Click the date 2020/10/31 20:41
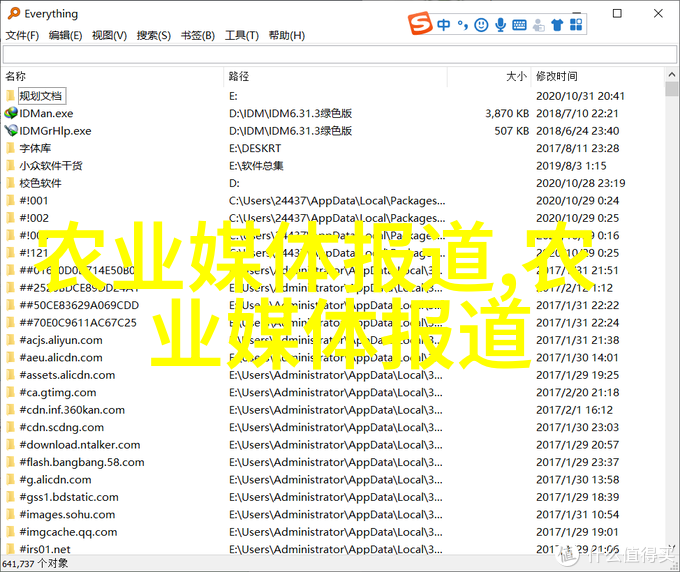Screen dimensions: 680x572 coord(580,96)
